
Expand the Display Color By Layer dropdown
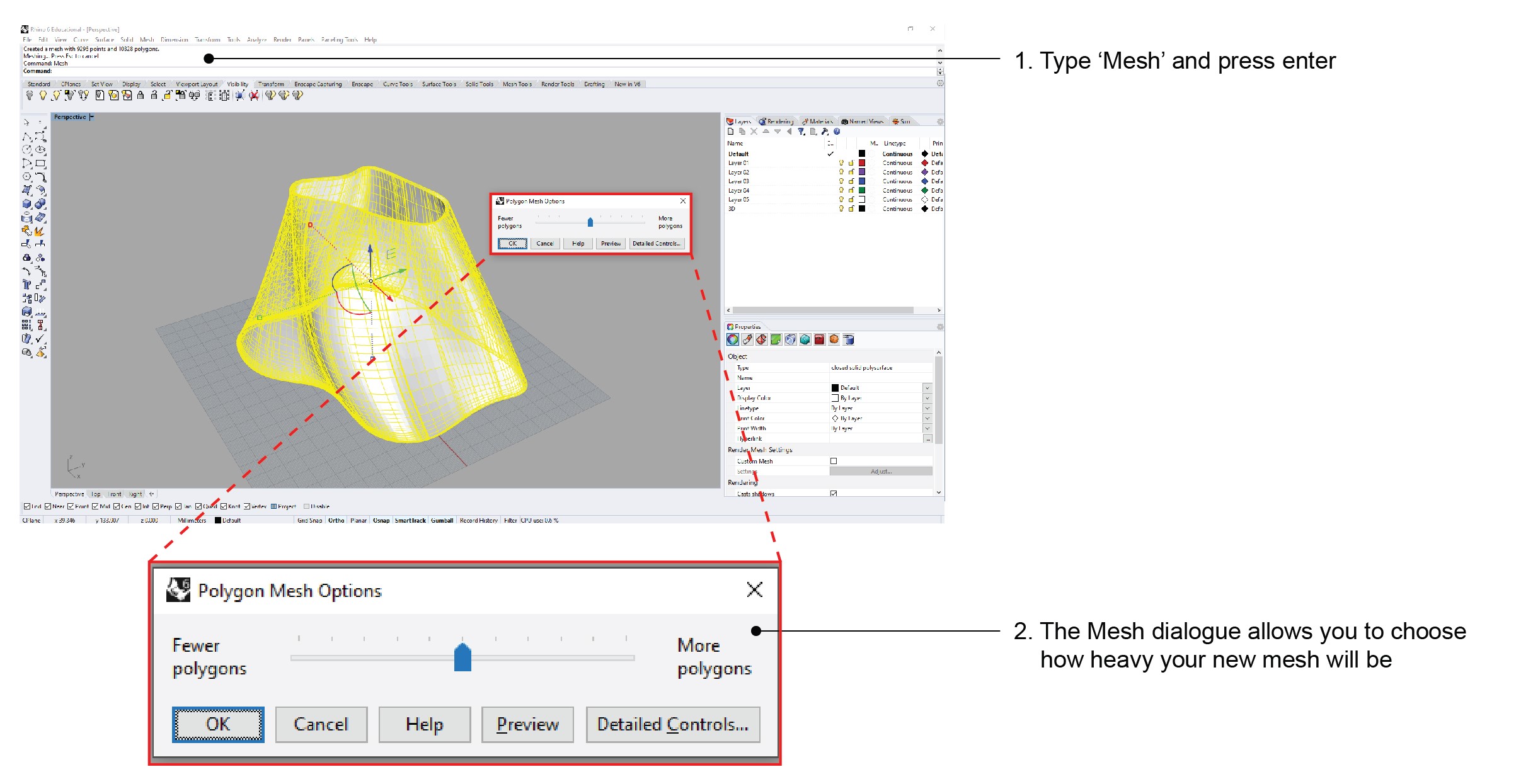tap(927, 398)
